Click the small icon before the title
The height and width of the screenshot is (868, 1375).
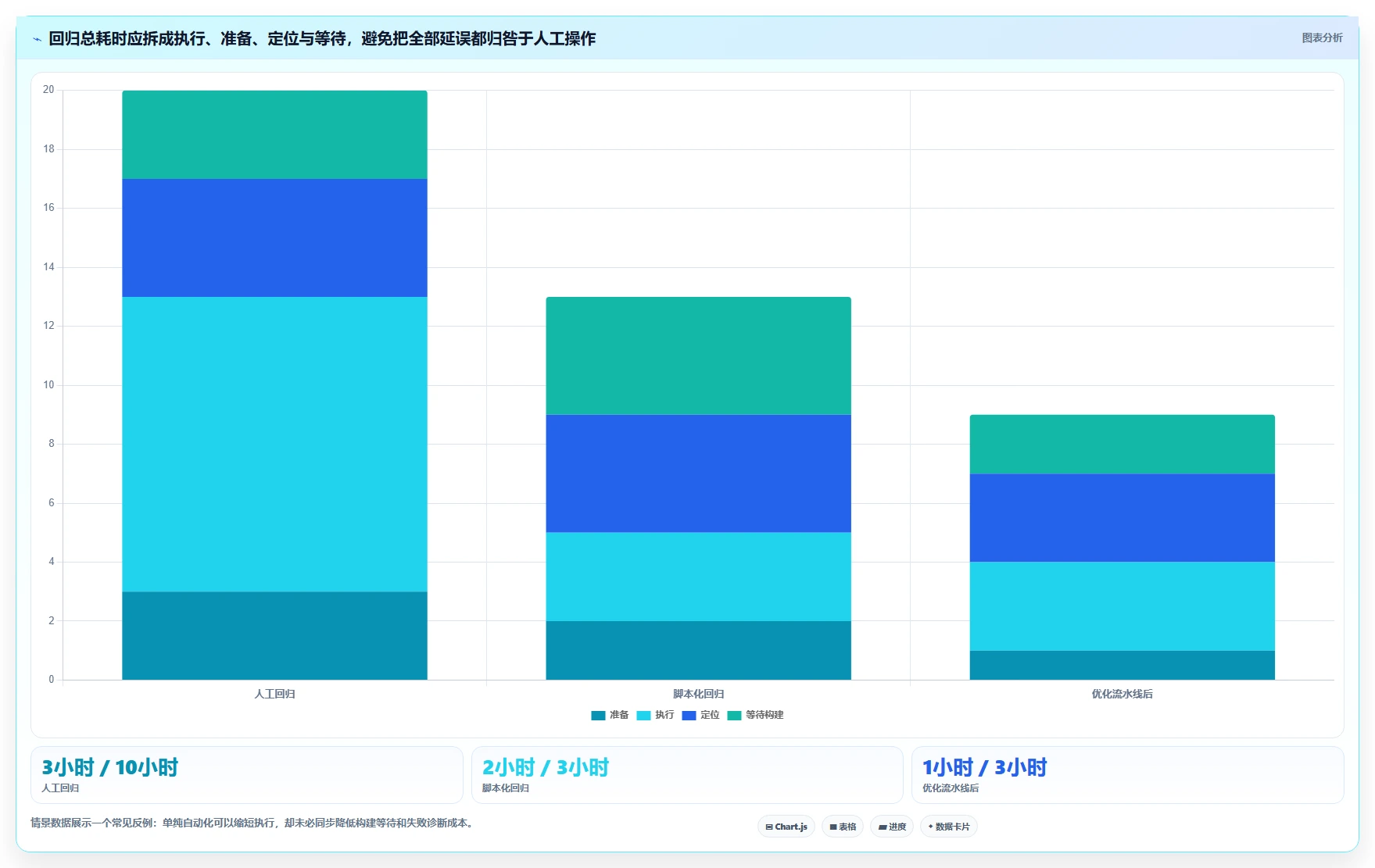click(37, 39)
